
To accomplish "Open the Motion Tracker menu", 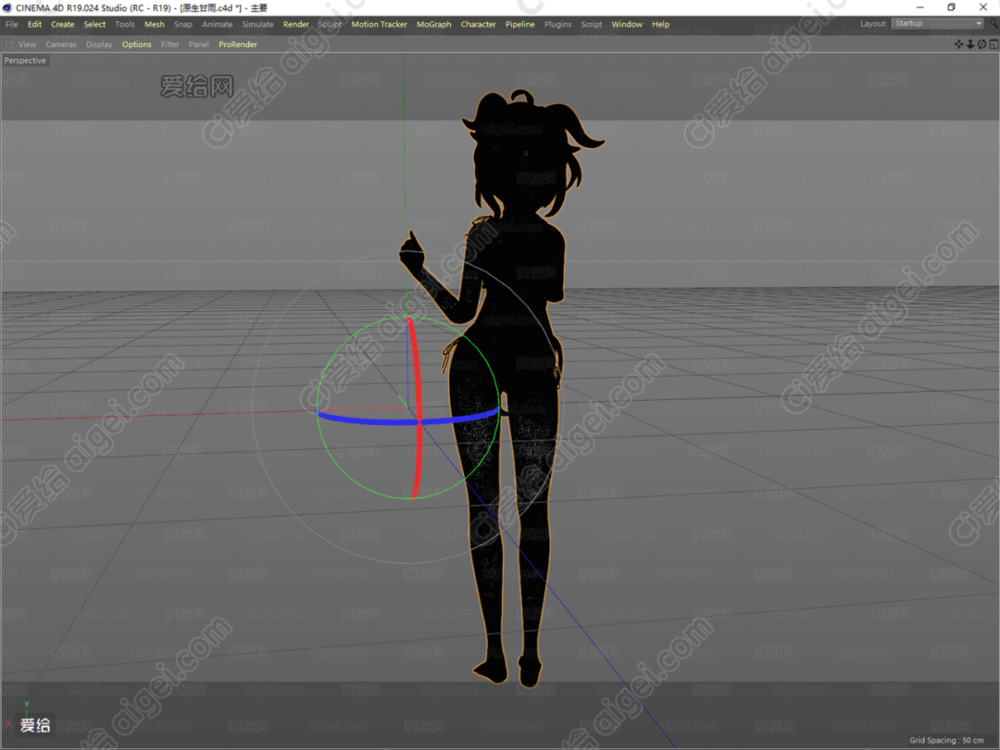I will 379,24.
